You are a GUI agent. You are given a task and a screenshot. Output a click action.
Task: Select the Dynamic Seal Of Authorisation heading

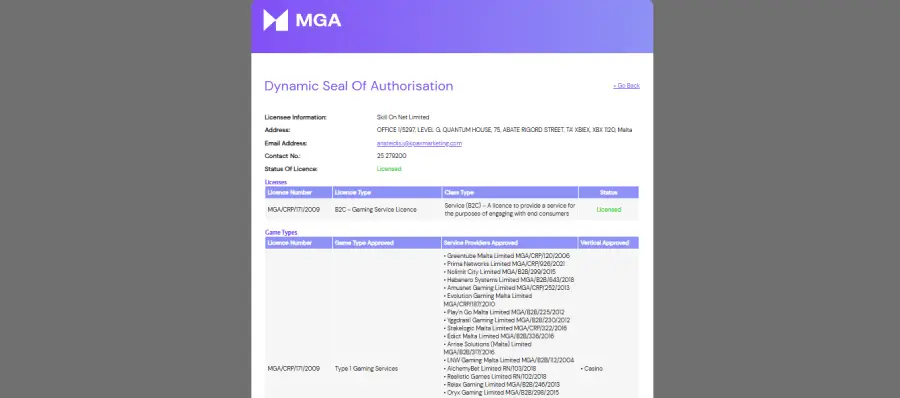tap(359, 86)
